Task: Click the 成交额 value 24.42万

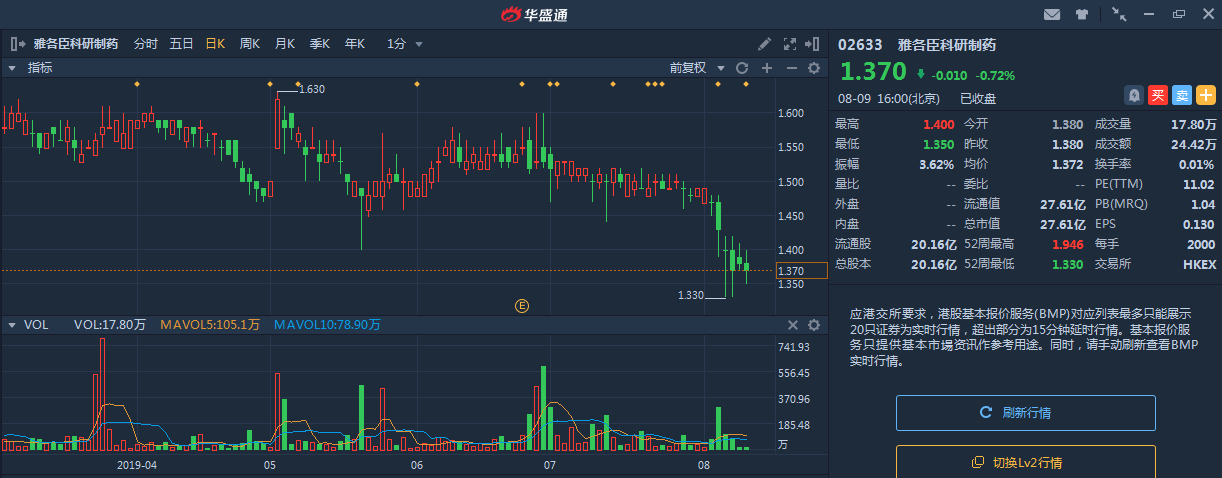Action: click(x=1193, y=144)
